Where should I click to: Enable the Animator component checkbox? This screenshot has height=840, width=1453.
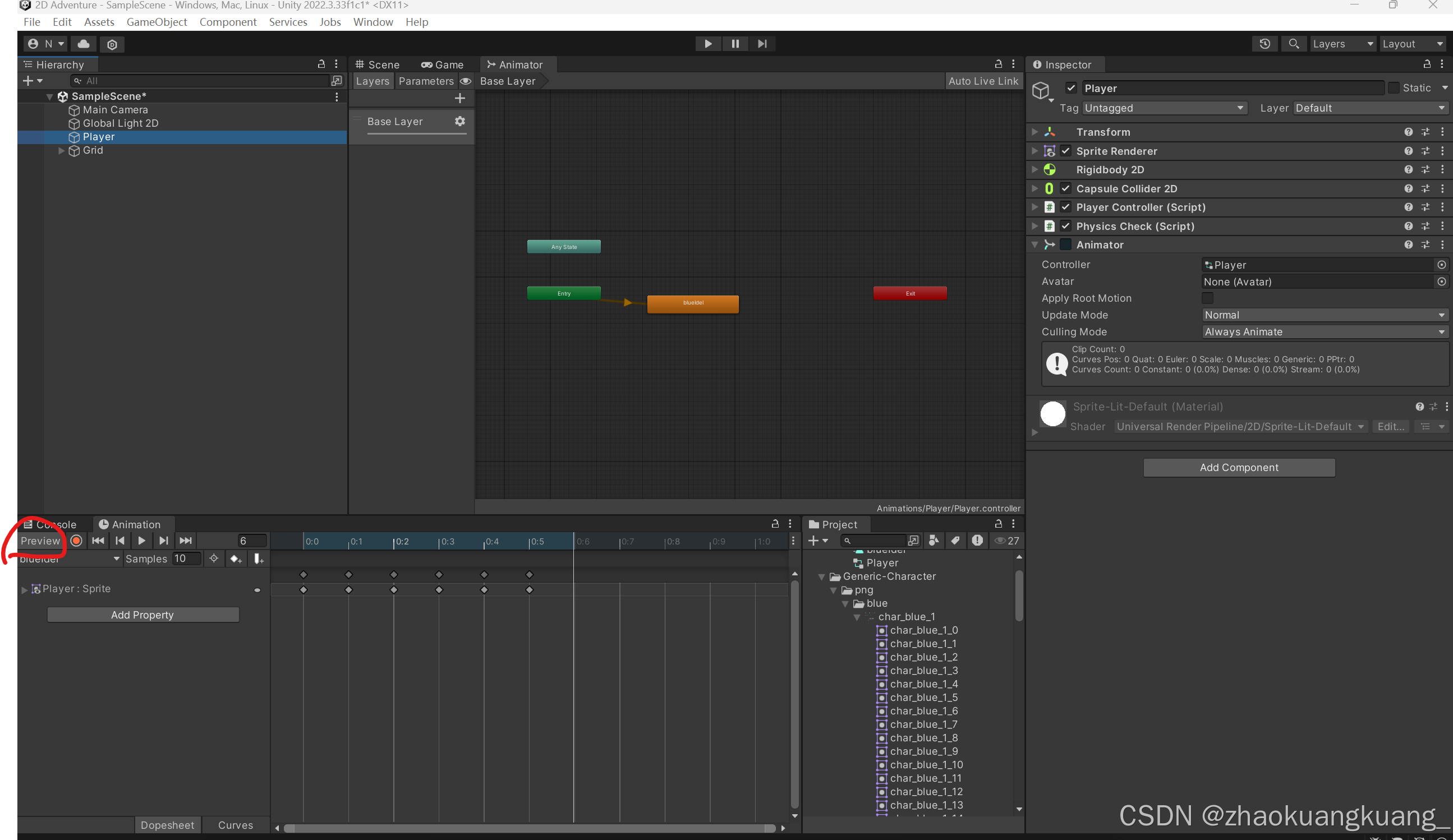(1065, 244)
